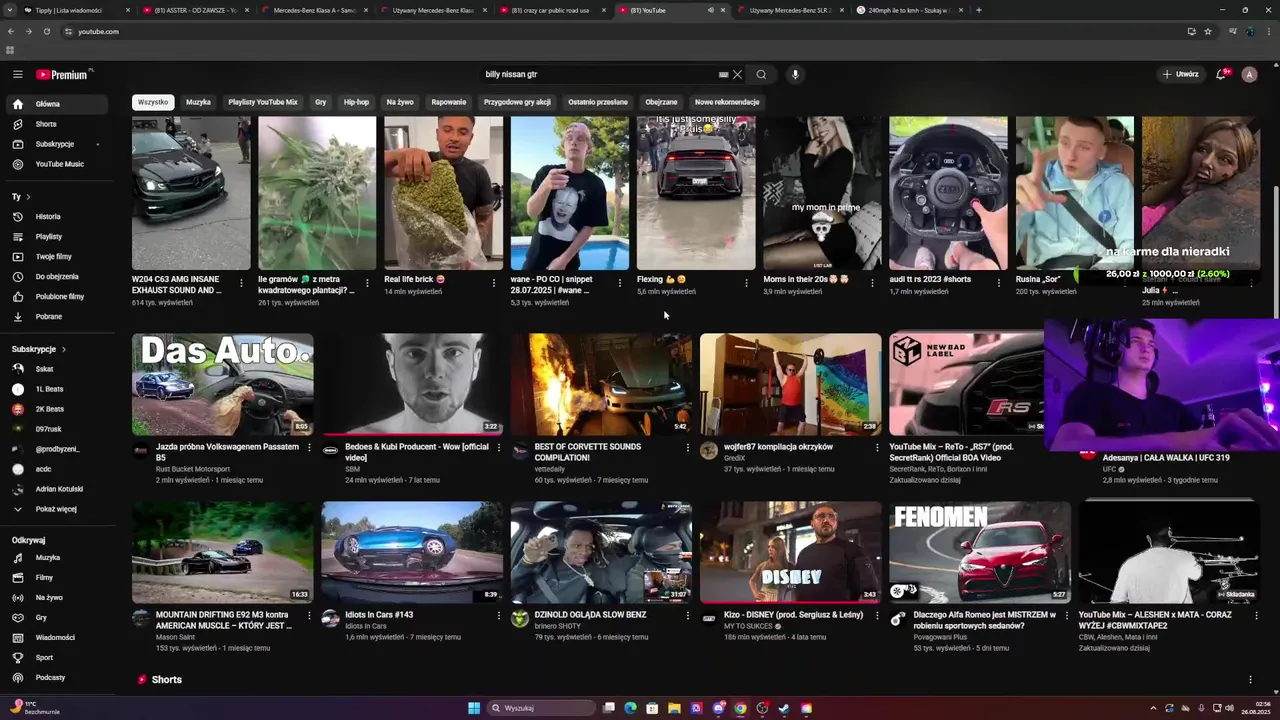Select the Nowe rekomendacje chip
This screenshot has height=720, width=1280.
pos(727,102)
